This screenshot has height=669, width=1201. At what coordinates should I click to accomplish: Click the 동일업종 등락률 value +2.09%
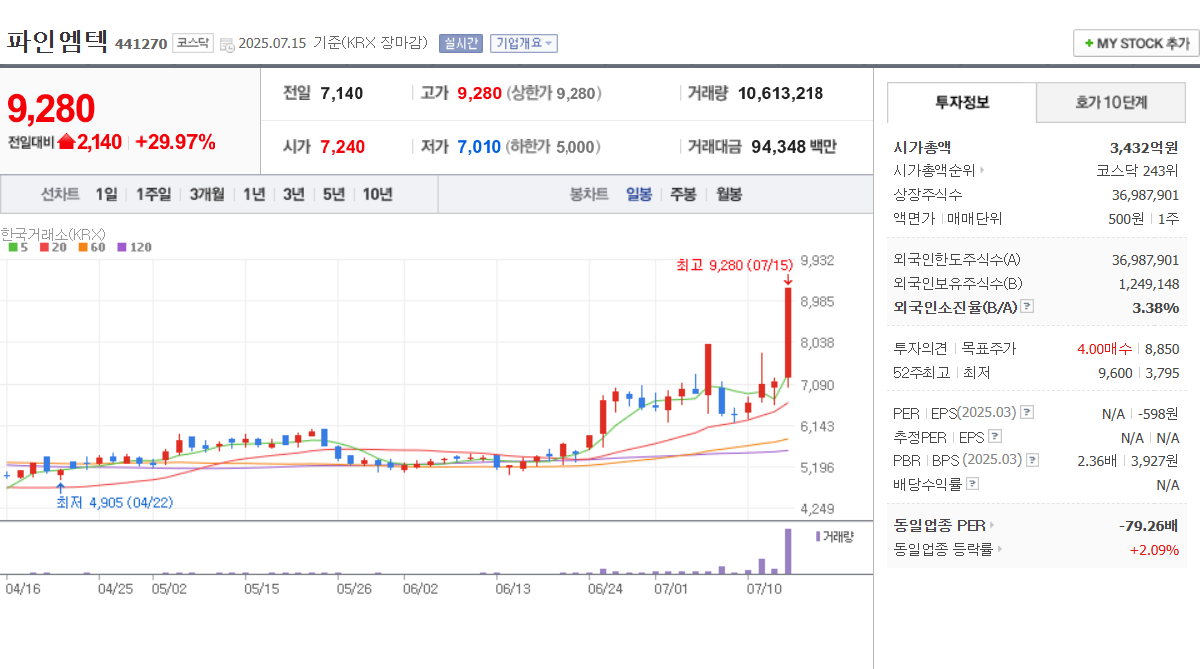1154,549
